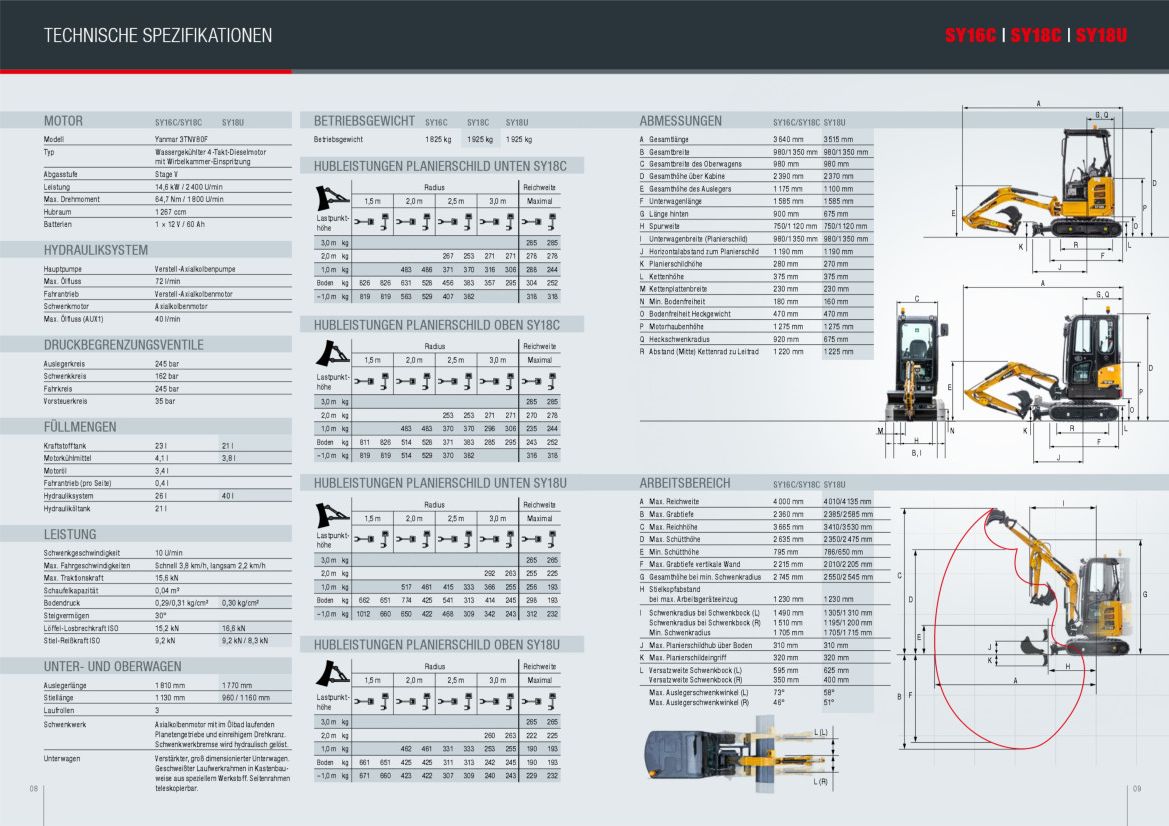Click the red SY18C model name in header

(1036, 35)
